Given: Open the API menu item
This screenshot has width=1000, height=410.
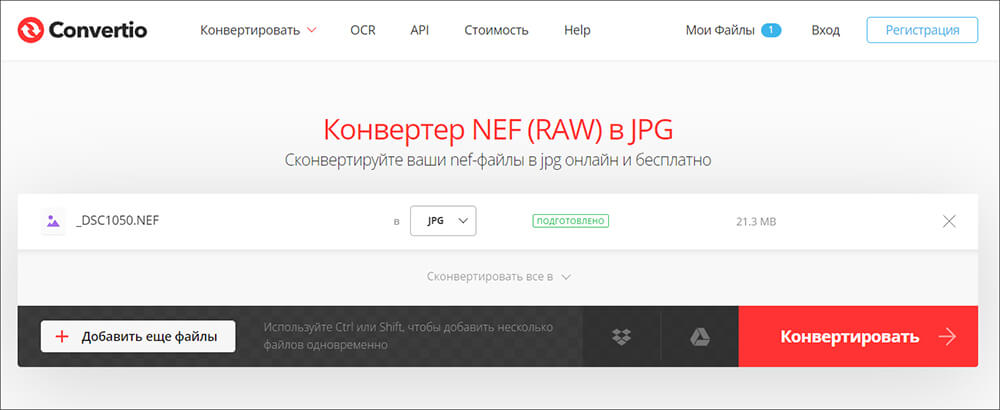Looking at the screenshot, I should pos(420,30).
